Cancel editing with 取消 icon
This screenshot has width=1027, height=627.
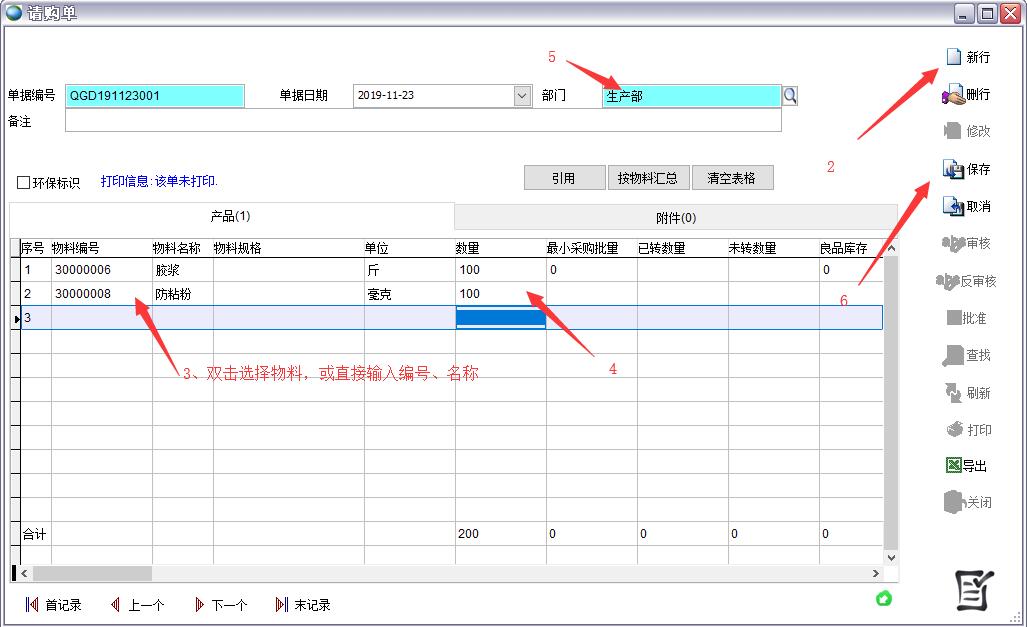(x=953, y=206)
